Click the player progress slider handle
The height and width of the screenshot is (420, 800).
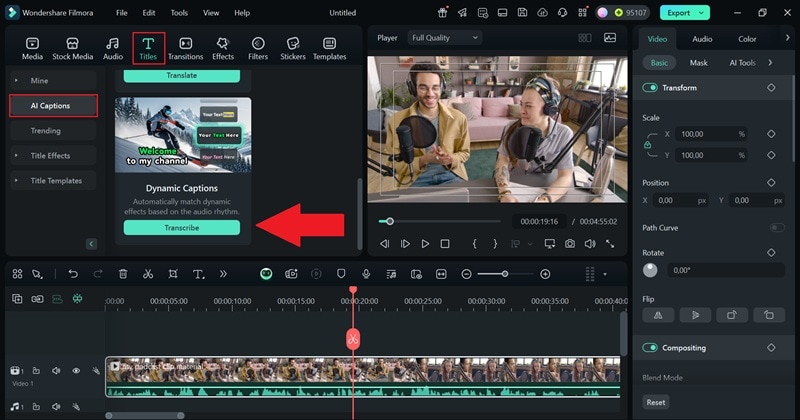click(390, 221)
